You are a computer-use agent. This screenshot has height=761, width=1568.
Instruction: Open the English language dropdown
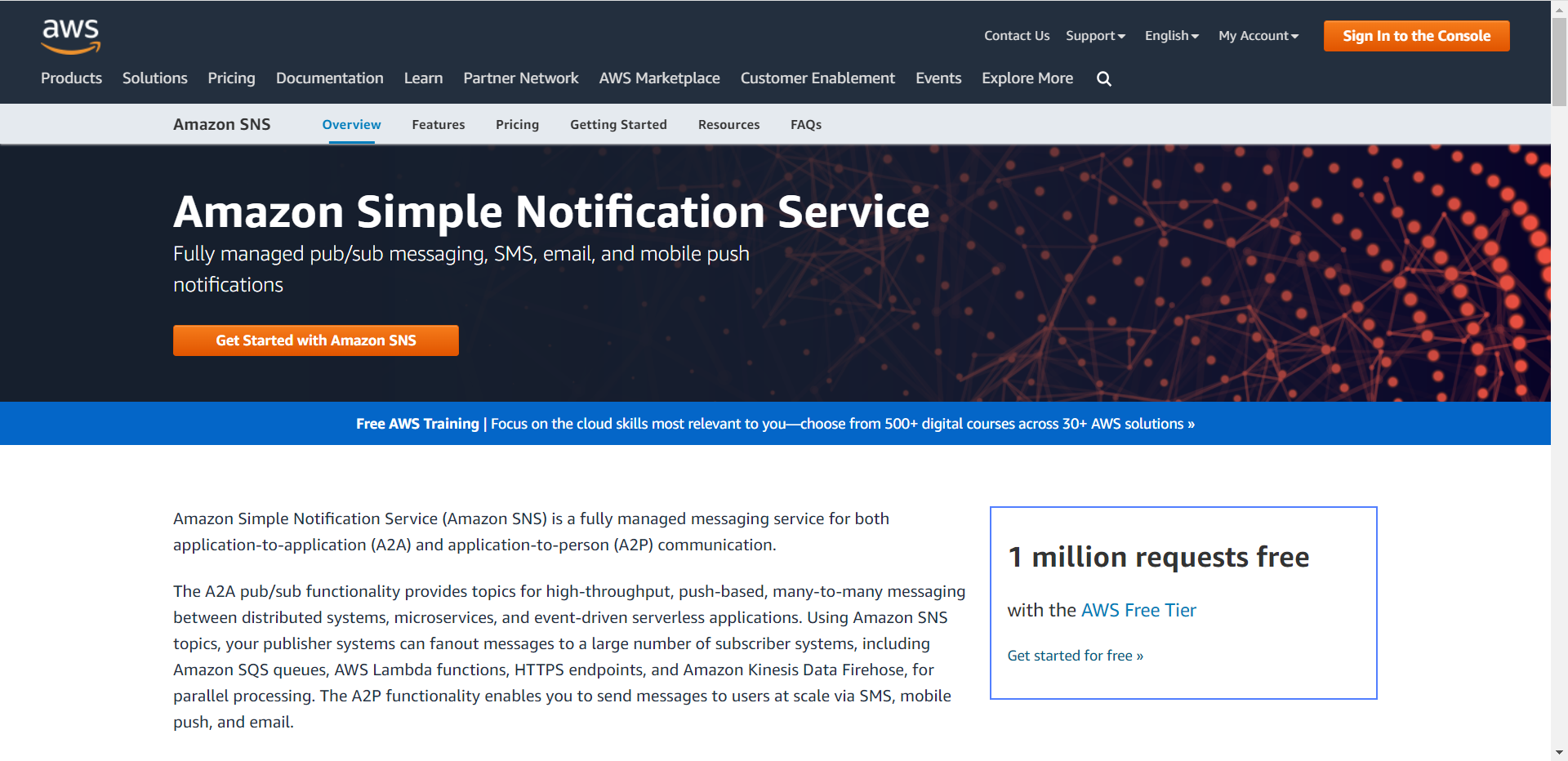coord(1172,36)
